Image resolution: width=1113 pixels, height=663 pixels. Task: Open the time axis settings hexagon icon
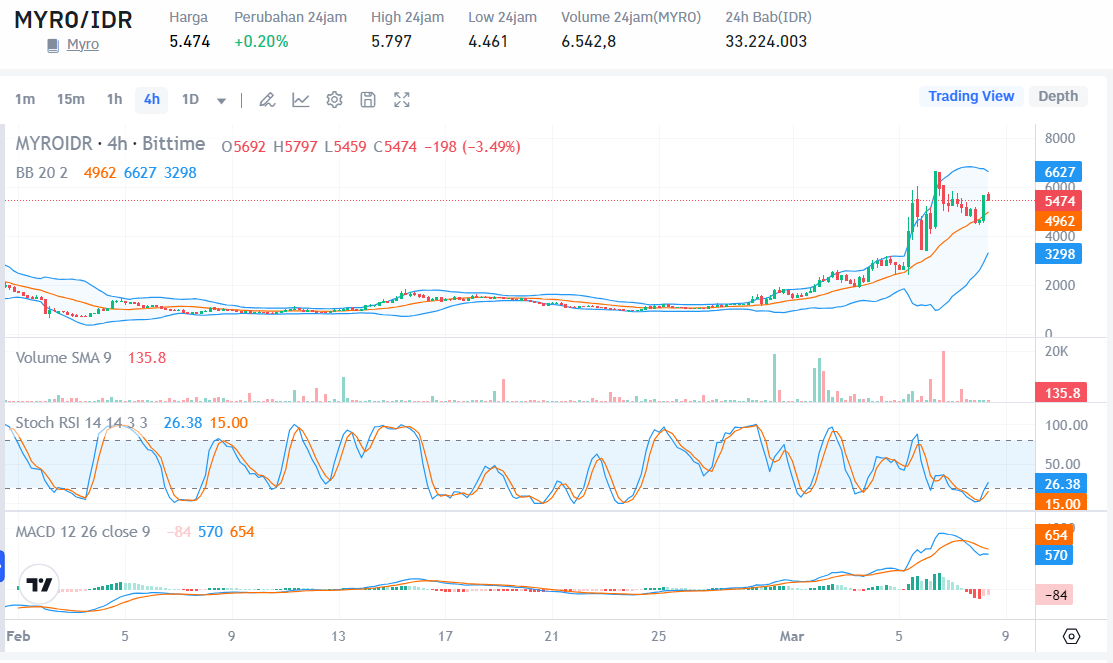point(1071,636)
